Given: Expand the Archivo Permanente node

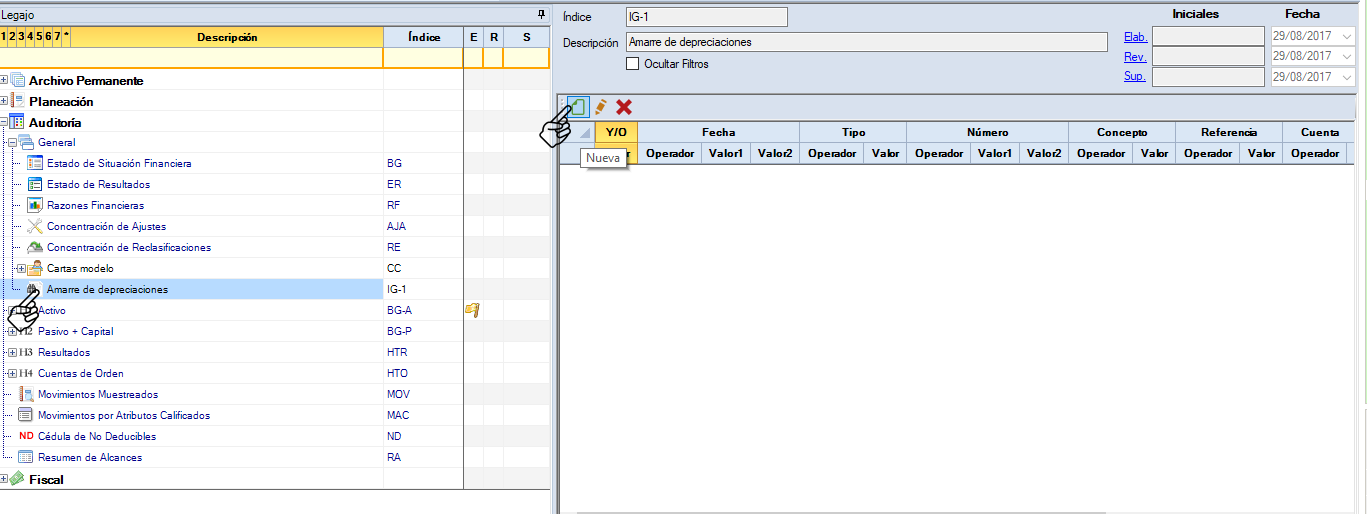Looking at the screenshot, I should (5, 80).
